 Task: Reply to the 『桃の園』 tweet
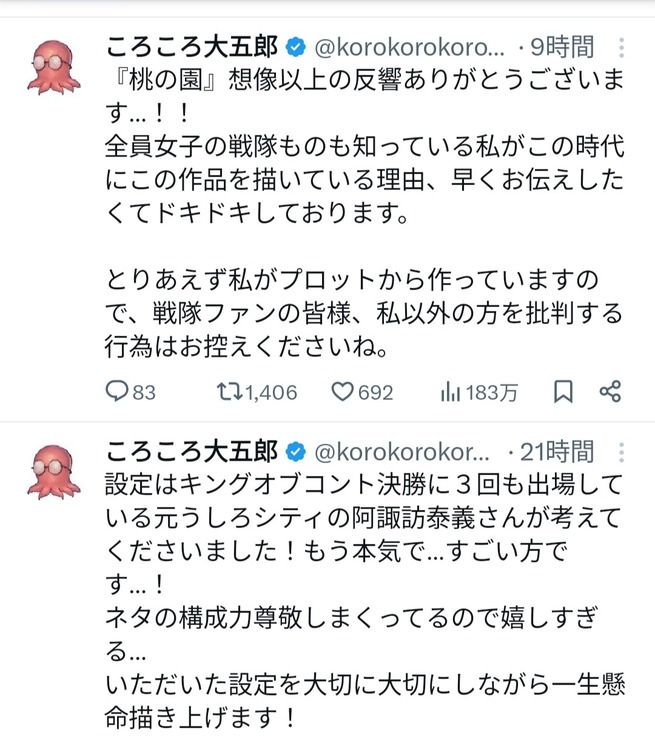click(x=118, y=392)
